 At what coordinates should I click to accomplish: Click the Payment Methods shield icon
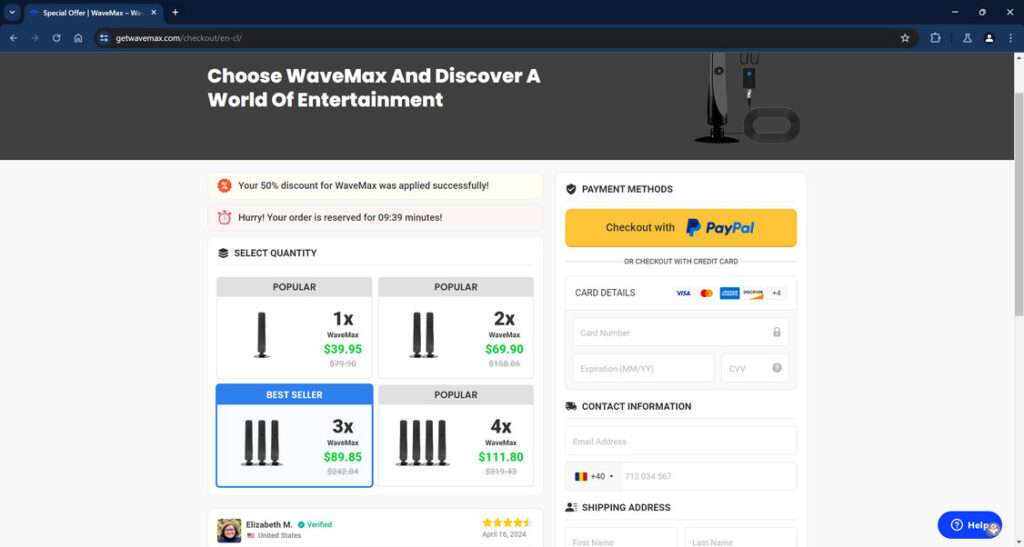click(x=571, y=189)
